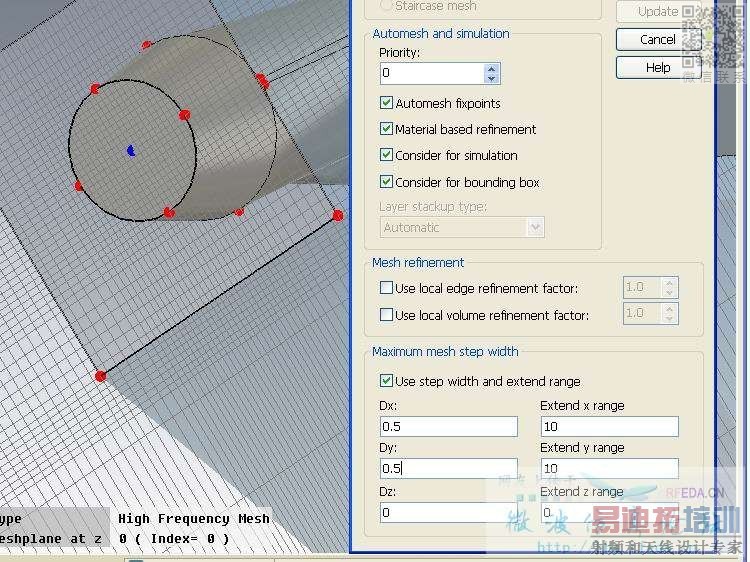Click the red fixpoint at rectangle's right corner

click(338, 216)
